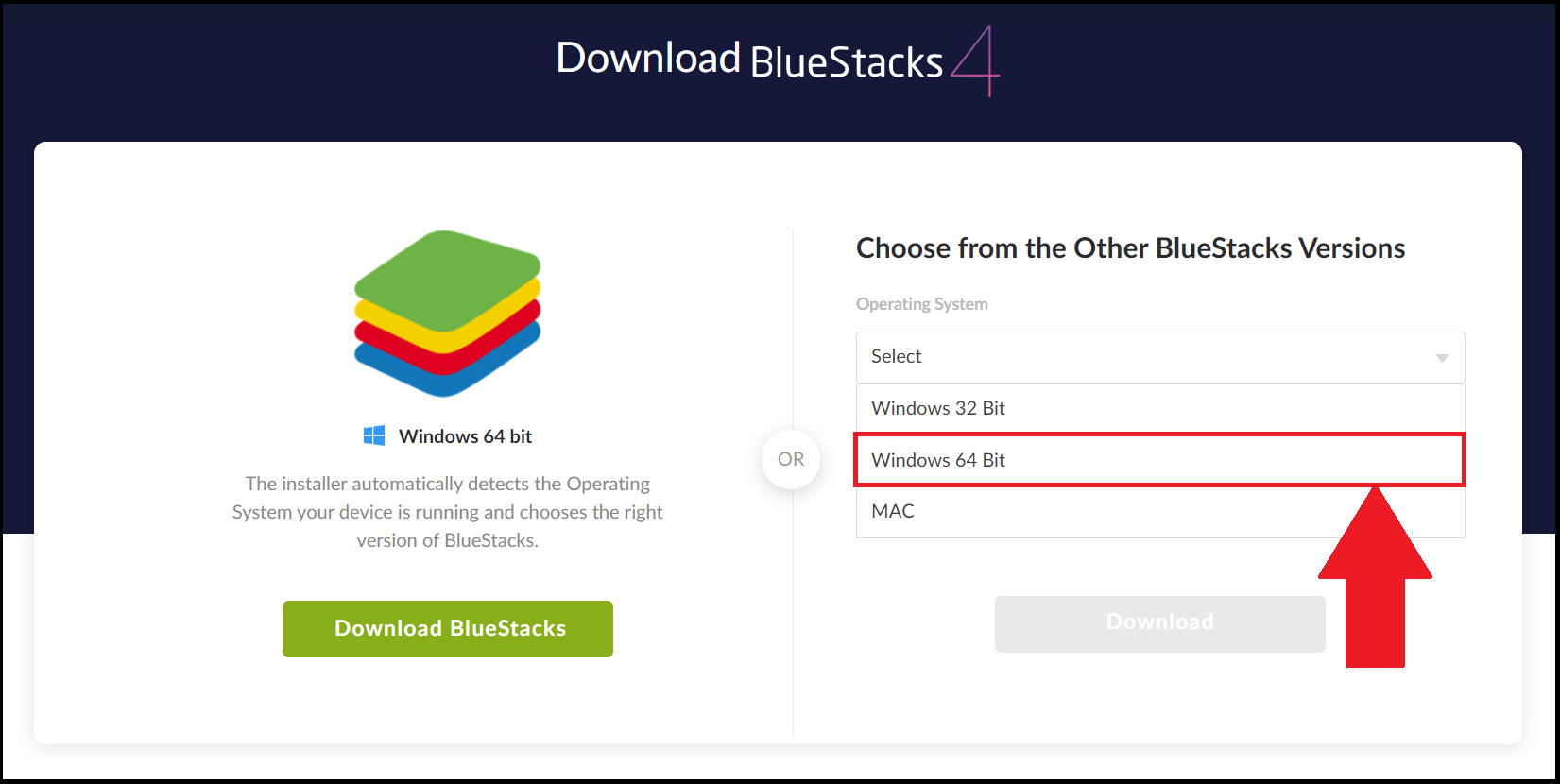The height and width of the screenshot is (784, 1560).
Task: Click the Download BlueStacks header title
Action: (749, 60)
